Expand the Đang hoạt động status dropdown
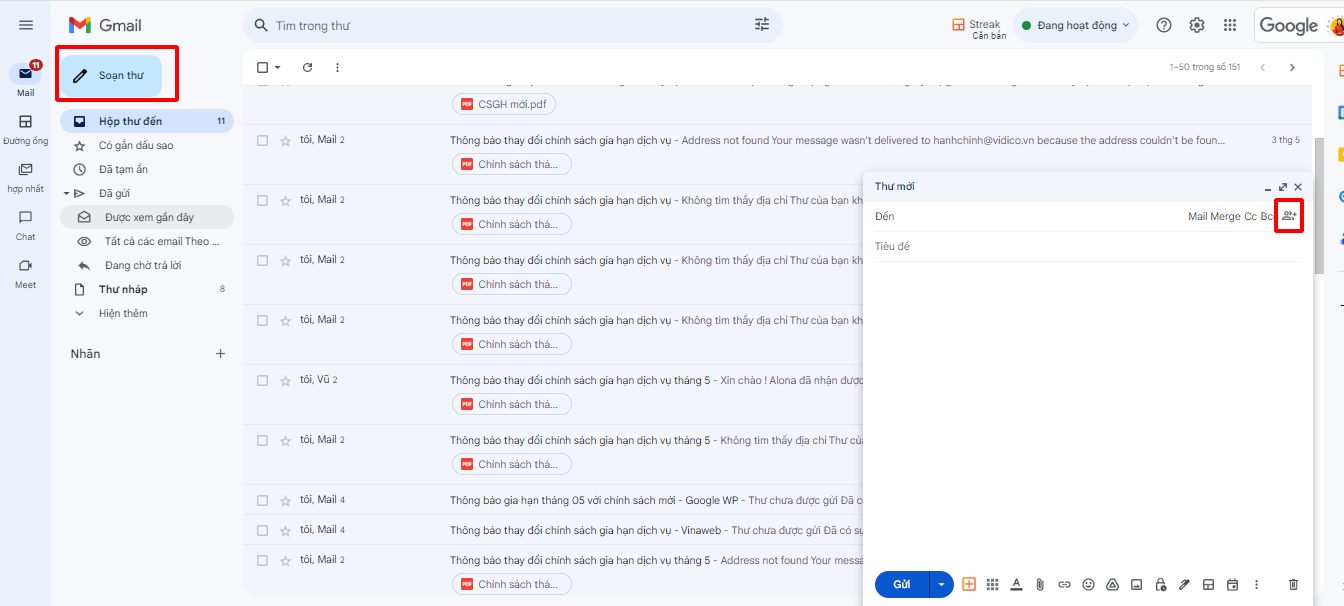The height and width of the screenshot is (606, 1344). click(1126, 25)
